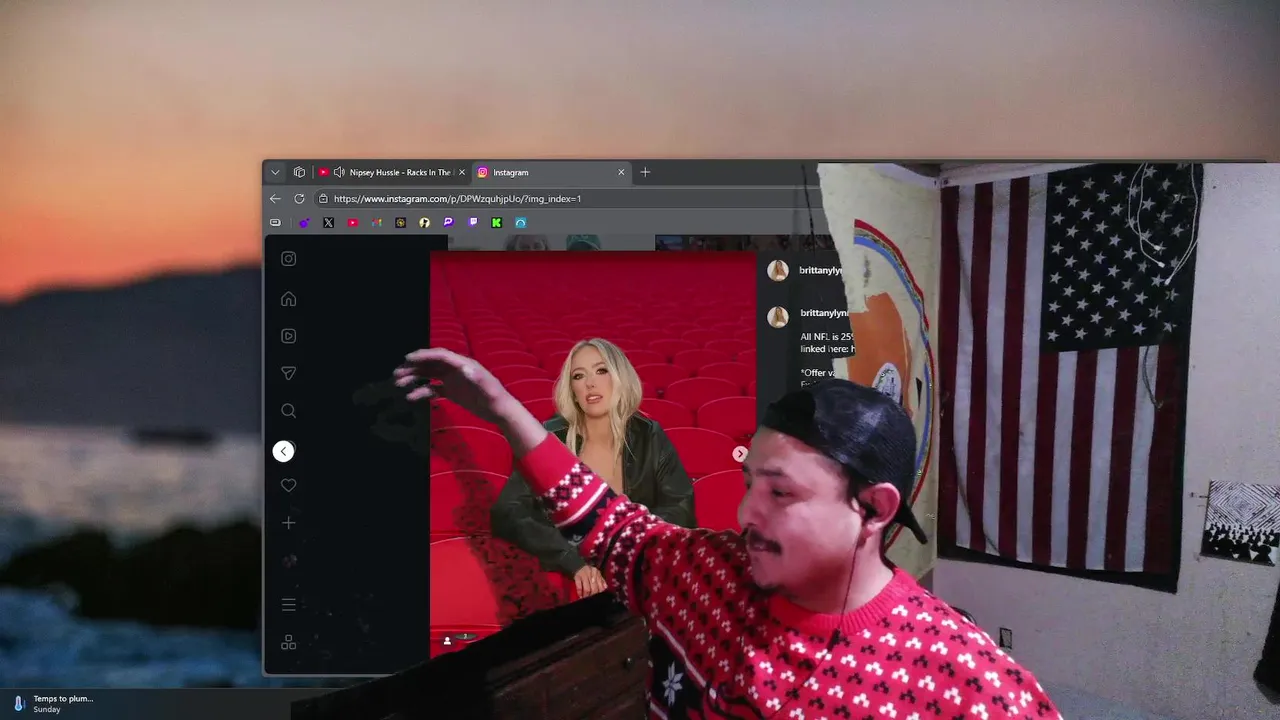The width and height of the screenshot is (1280, 720).
Task: Create a new Instagram post
Action: (x=288, y=523)
